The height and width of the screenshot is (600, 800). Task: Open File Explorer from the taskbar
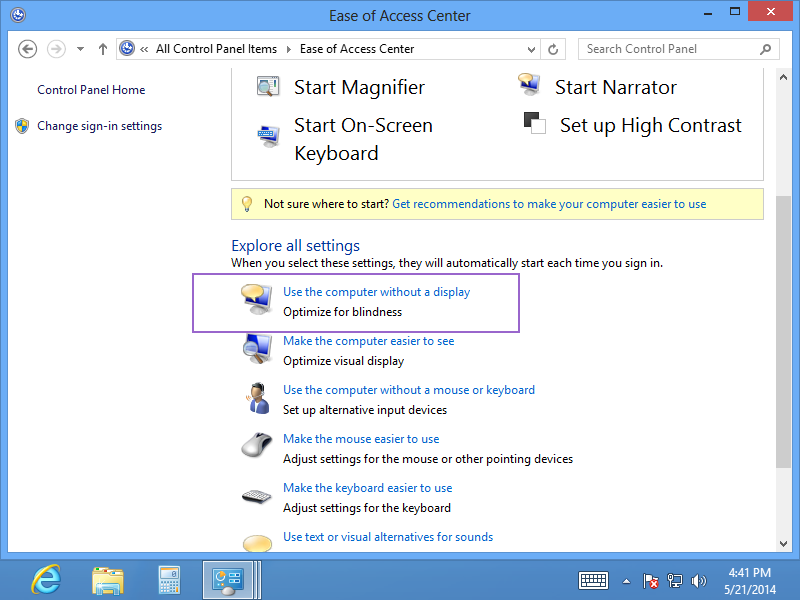coord(108,580)
